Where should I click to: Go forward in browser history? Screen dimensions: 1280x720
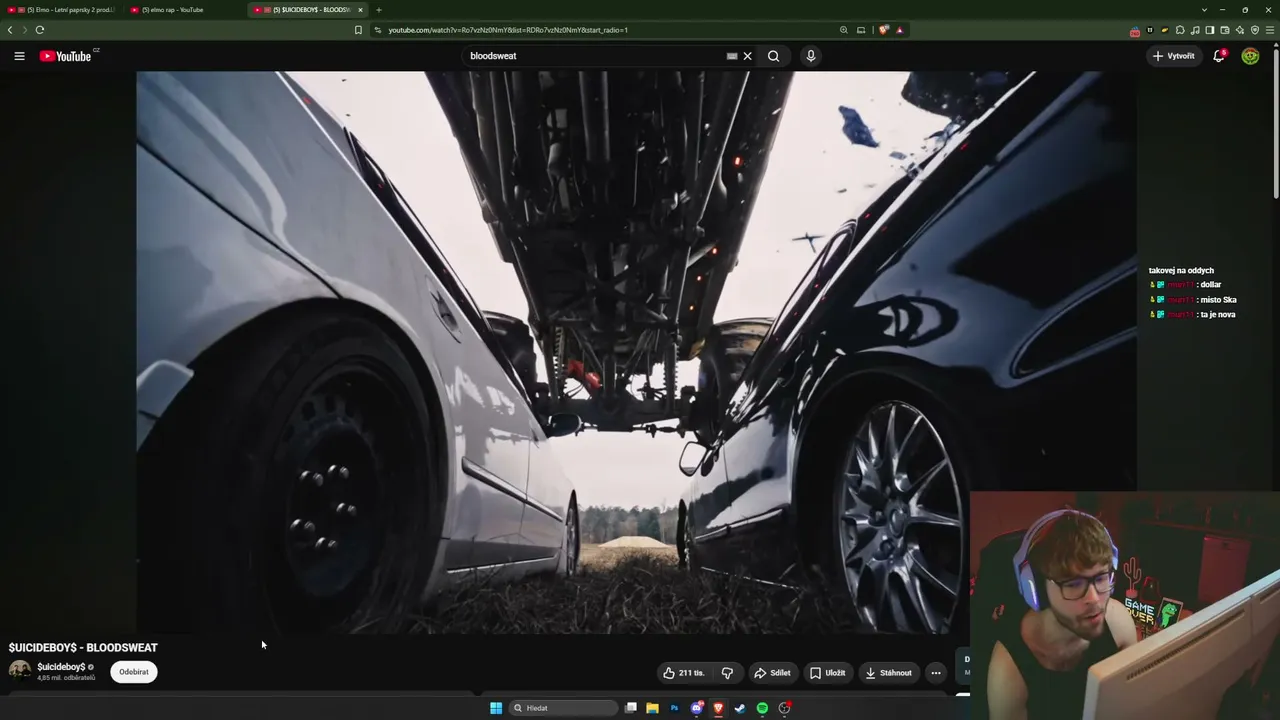tap(25, 30)
